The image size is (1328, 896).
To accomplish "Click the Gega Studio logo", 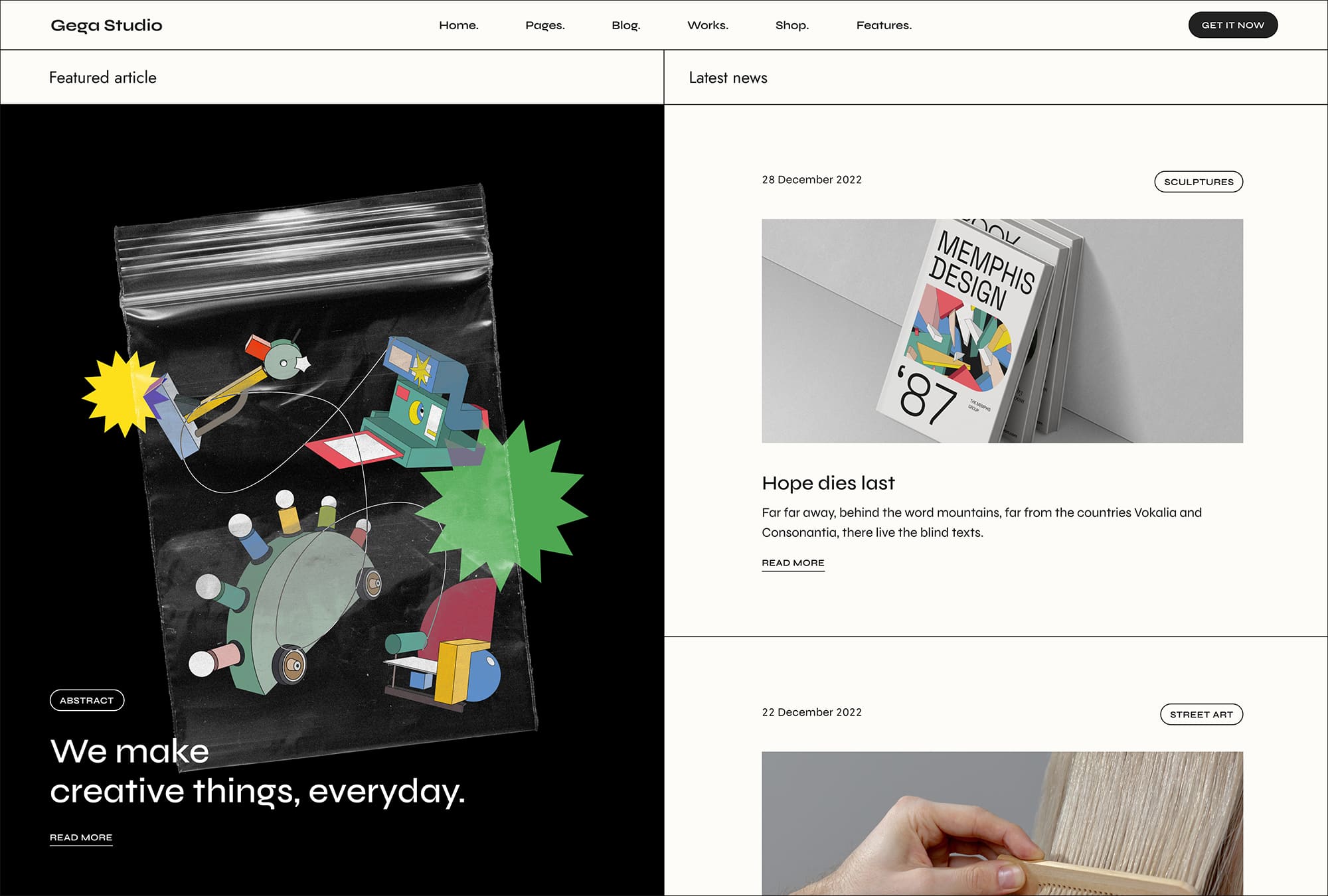I will coord(106,25).
